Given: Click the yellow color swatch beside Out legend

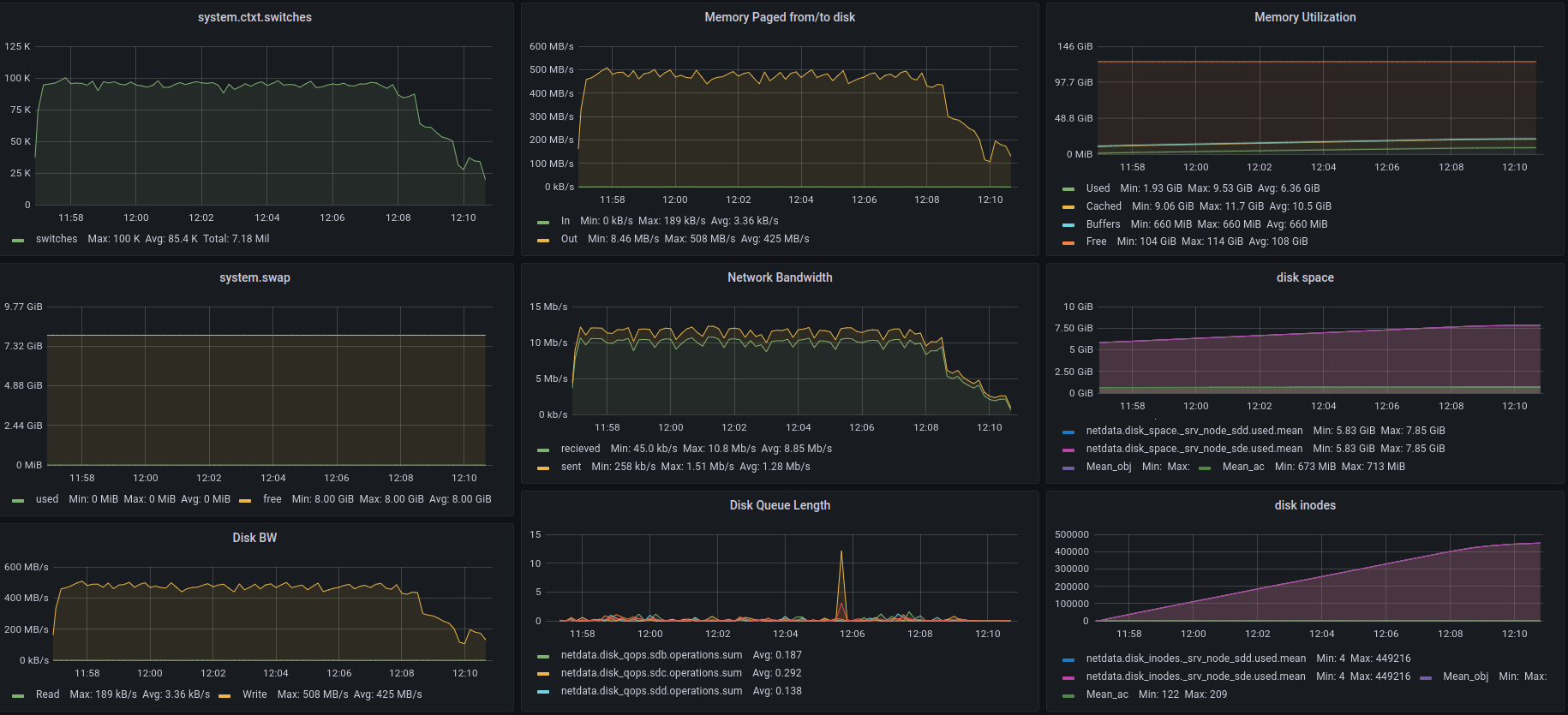Looking at the screenshot, I should pos(542,240).
